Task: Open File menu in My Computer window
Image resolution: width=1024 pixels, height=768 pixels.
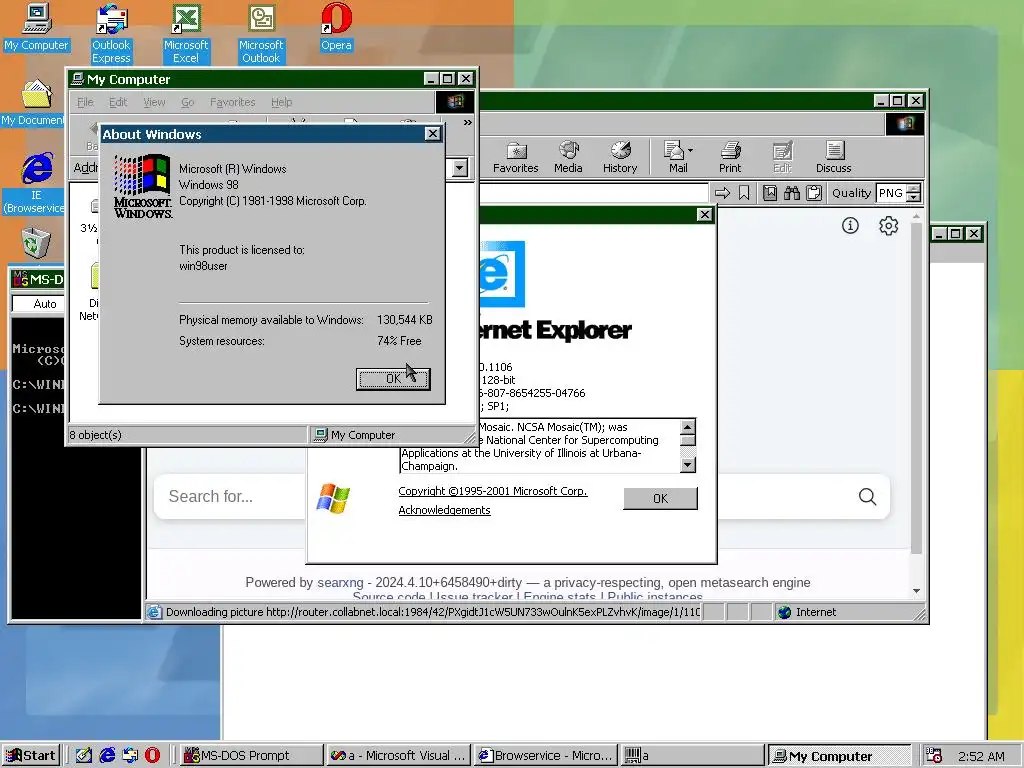Action: (85, 102)
